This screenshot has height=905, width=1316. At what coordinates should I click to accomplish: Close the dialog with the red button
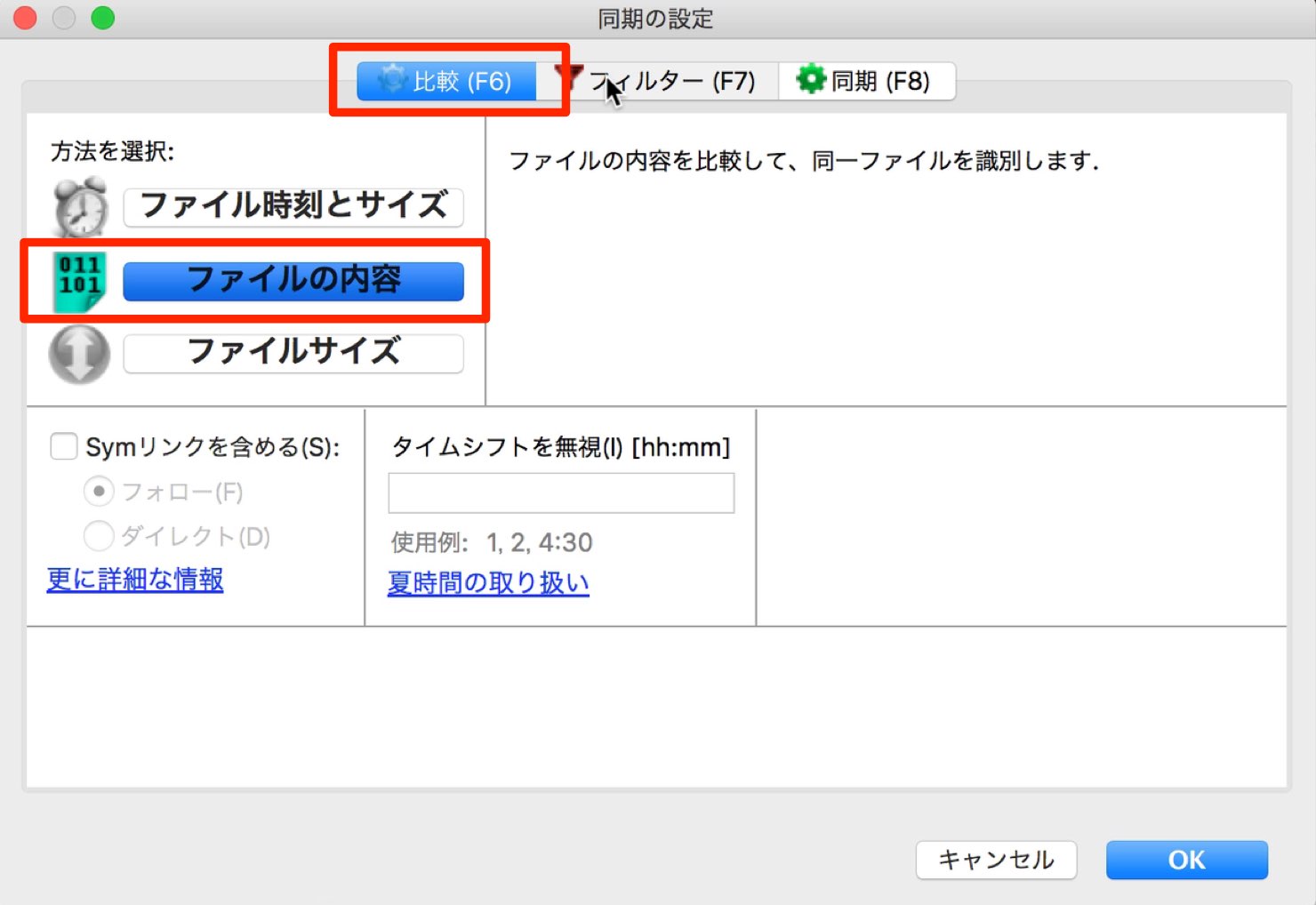pos(26,18)
